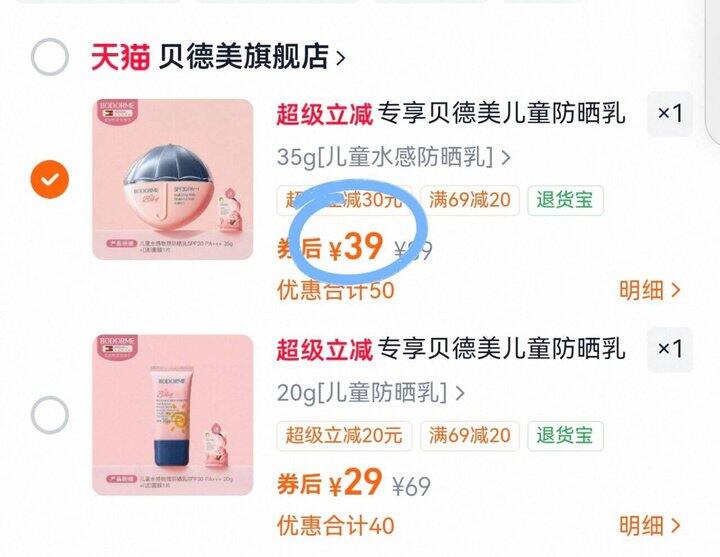Tap the second item's 满69减20 coupon tag

pyautogui.click(x=470, y=436)
